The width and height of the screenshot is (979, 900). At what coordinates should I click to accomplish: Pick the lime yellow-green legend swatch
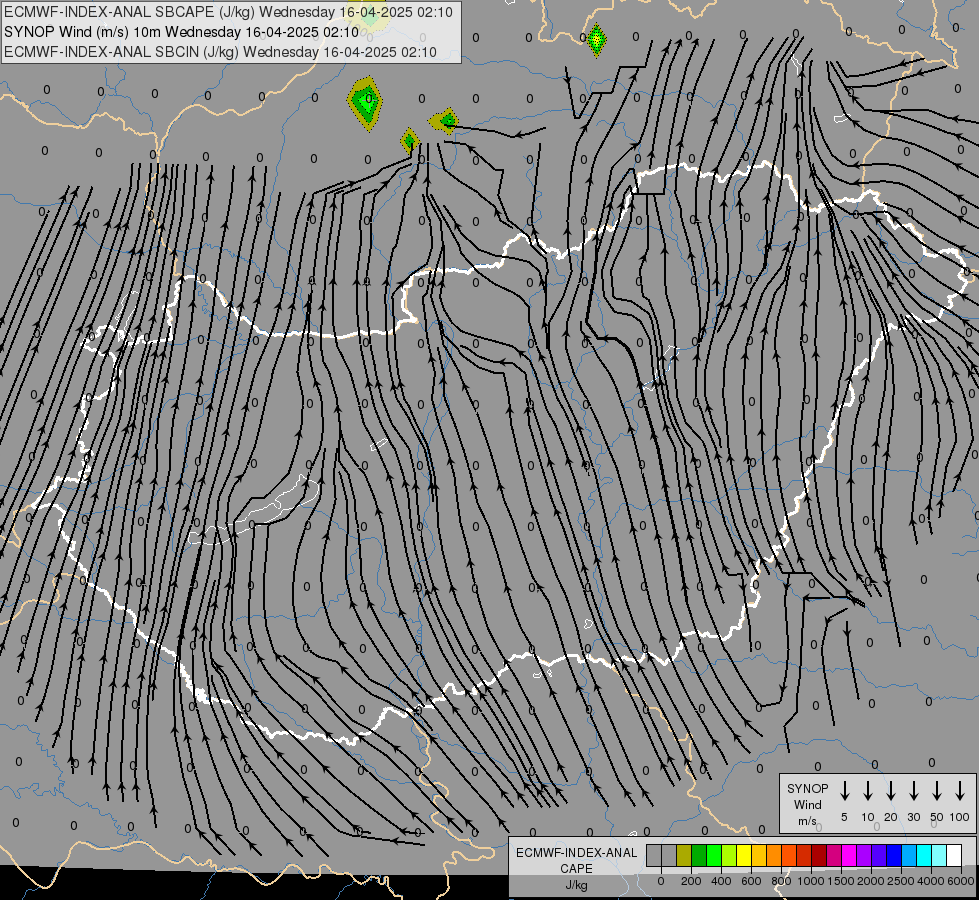(x=729, y=855)
